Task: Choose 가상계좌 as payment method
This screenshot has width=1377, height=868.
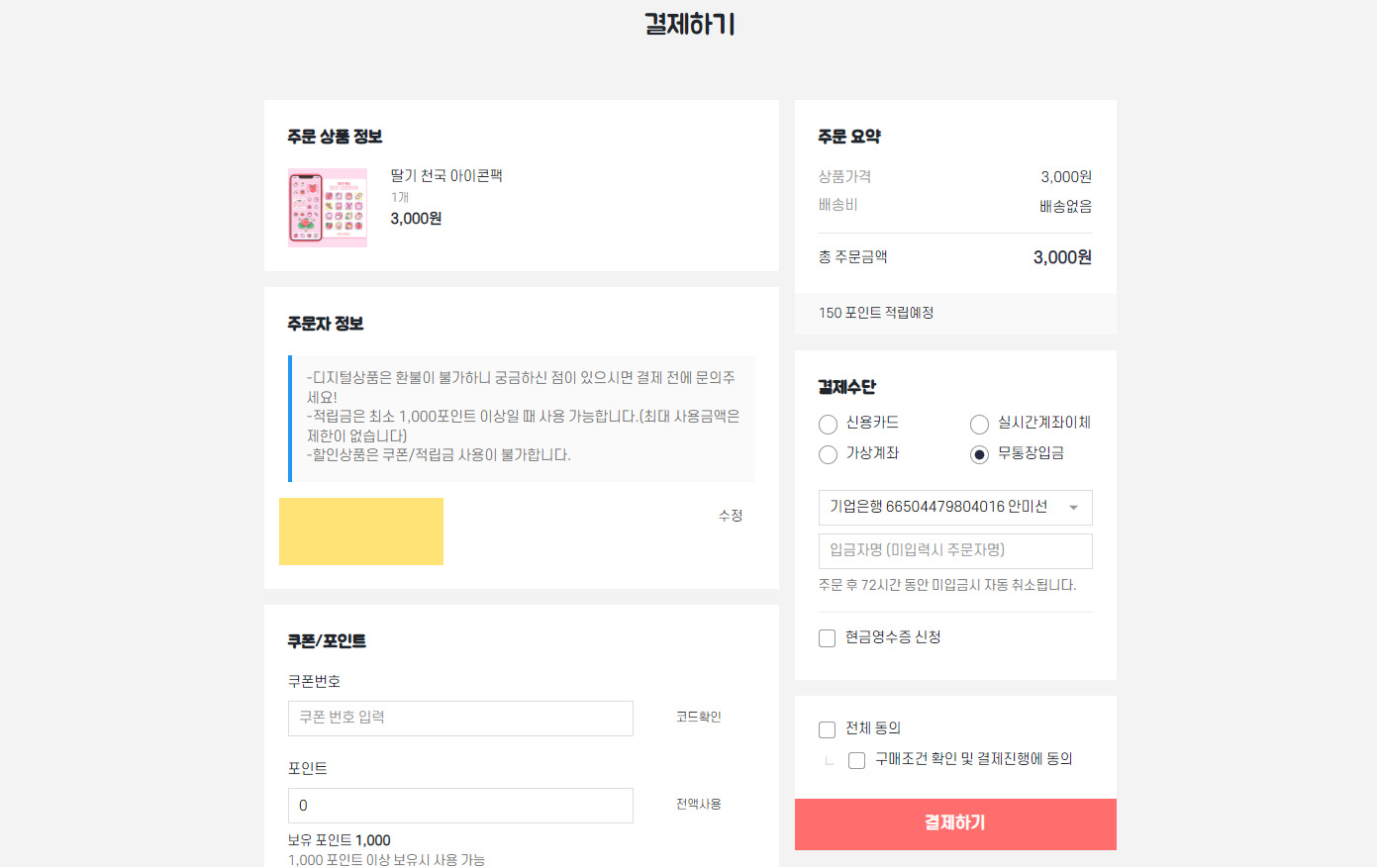Action: (829, 454)
